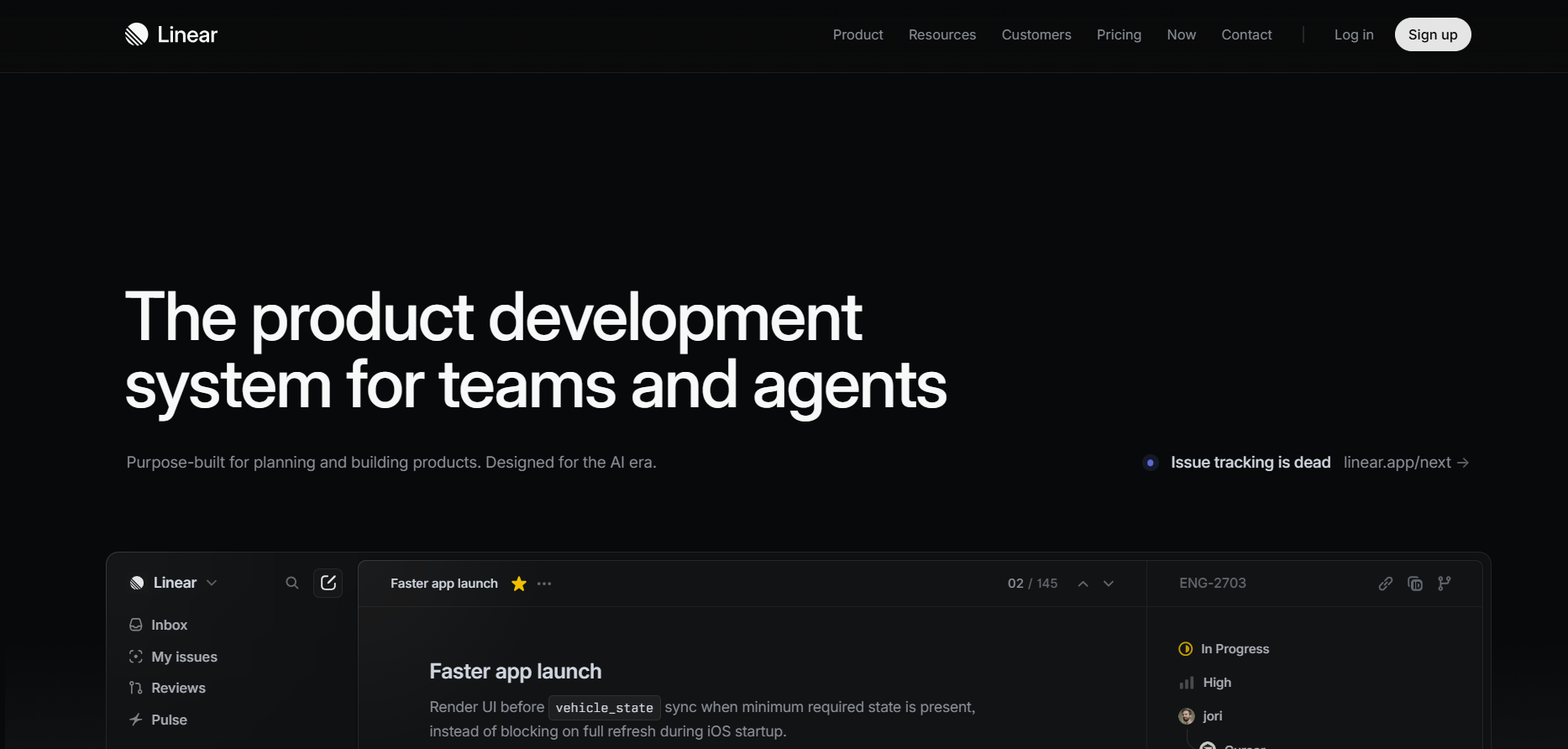Open Reviews in the sidebar
Screen dimensions: 1568x749
pos(168,688)
